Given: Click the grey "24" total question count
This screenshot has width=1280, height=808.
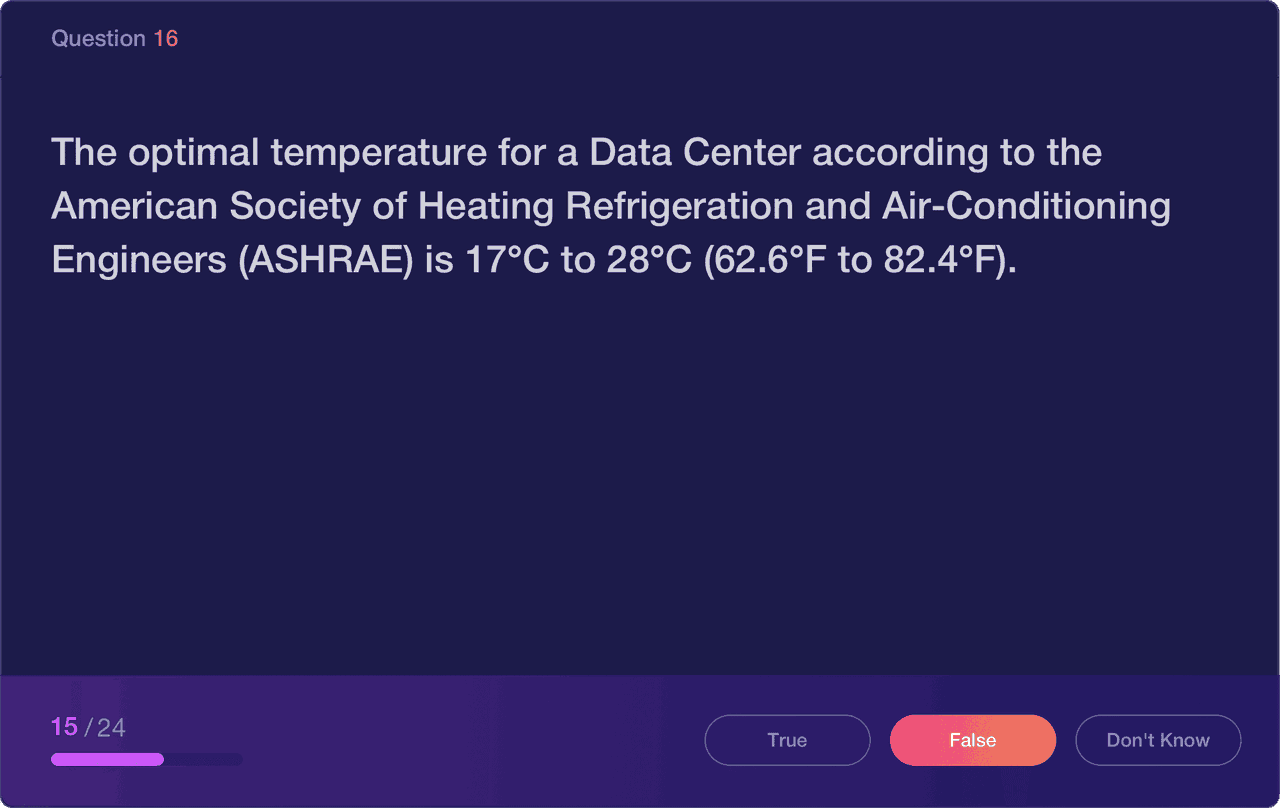Looking at the screenshot, I should coord(111,727).
